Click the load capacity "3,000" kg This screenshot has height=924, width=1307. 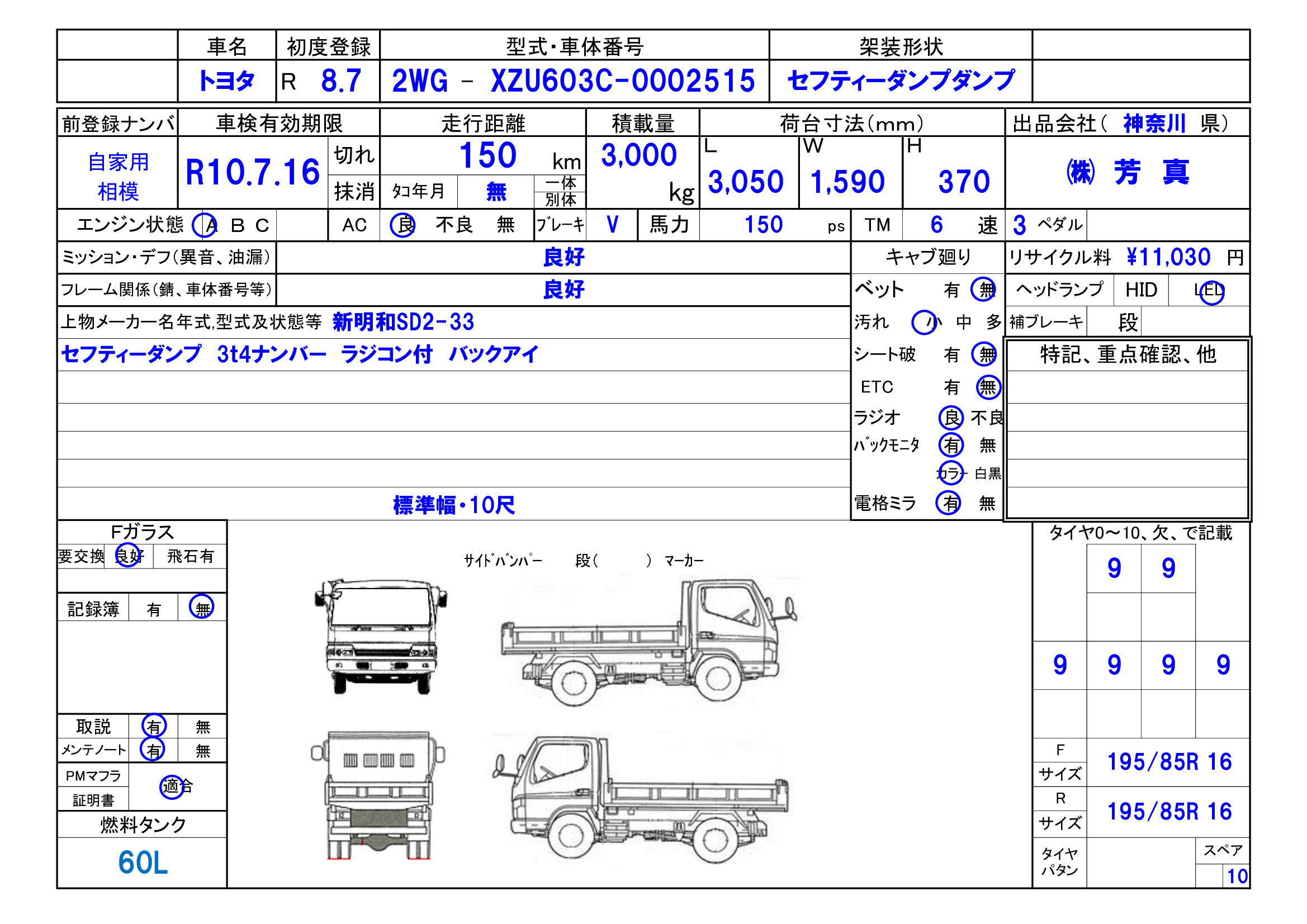click(639, 155)
